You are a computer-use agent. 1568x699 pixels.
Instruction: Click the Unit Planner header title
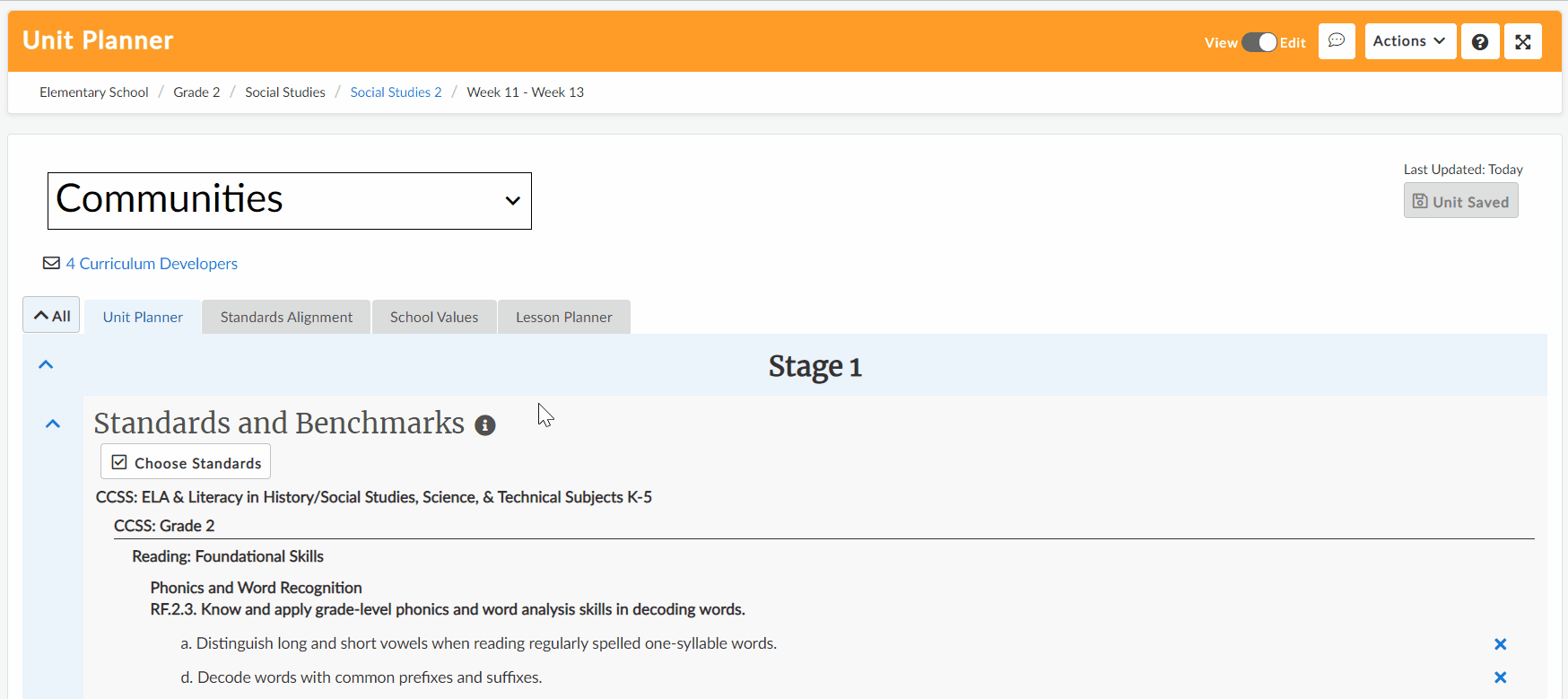coord(98,40)
